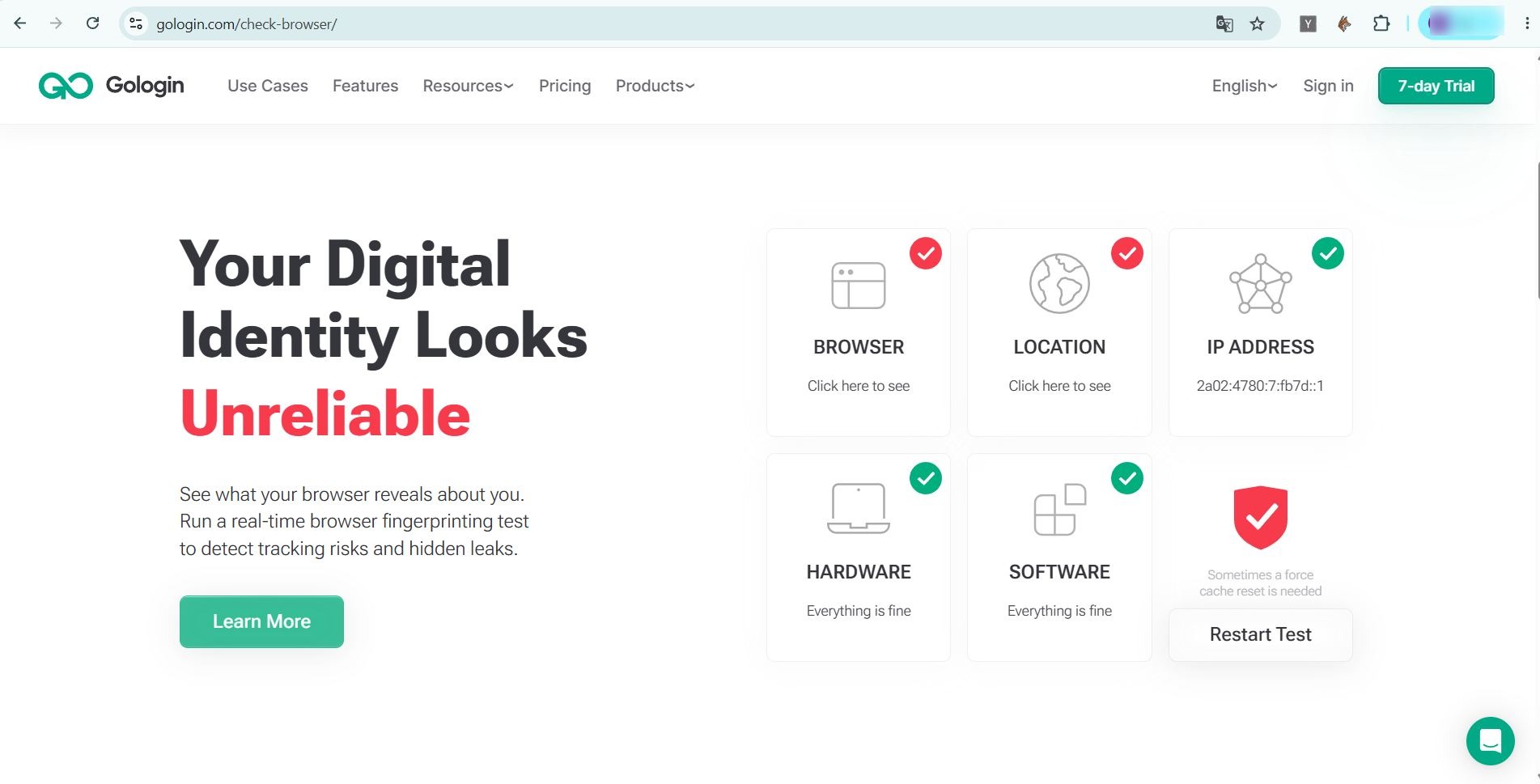1540x784 pixels.
Task: Open the Use Cases page
Action: [268, 86]
